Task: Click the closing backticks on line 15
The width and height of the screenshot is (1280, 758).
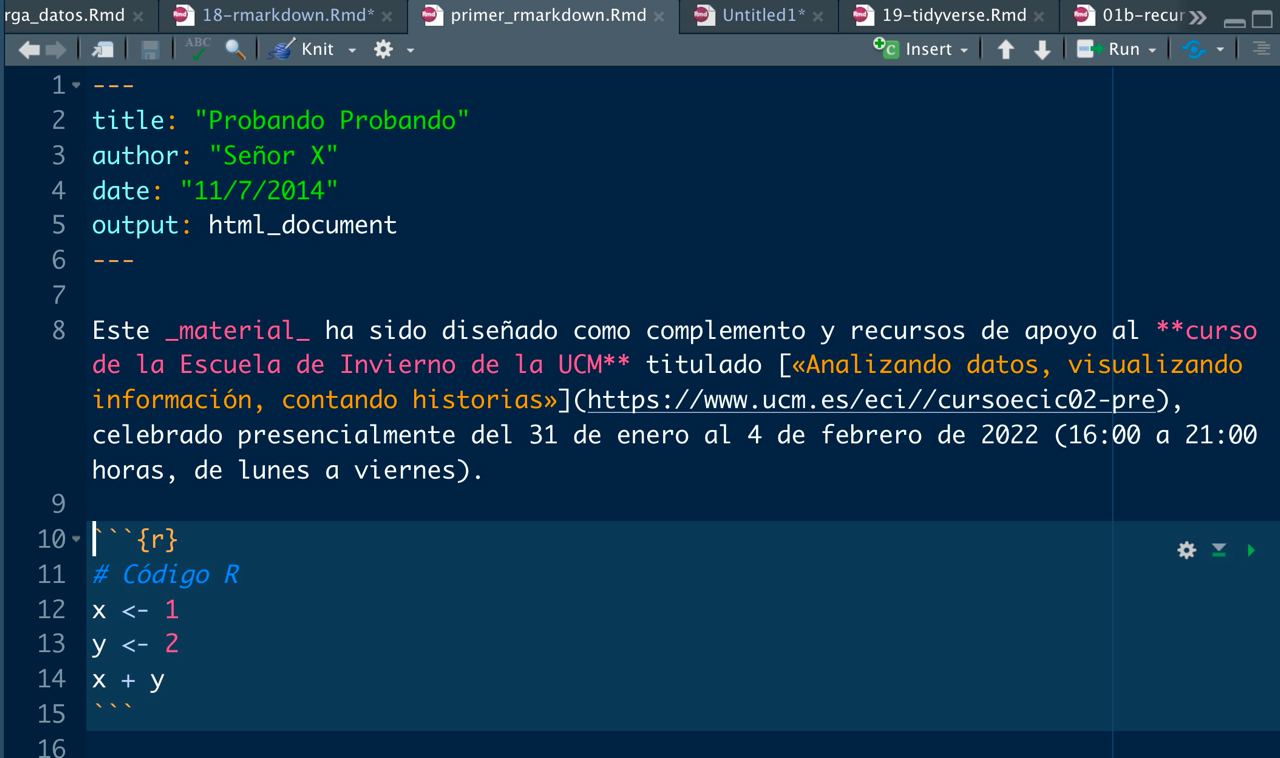Action: click(113, 710)
